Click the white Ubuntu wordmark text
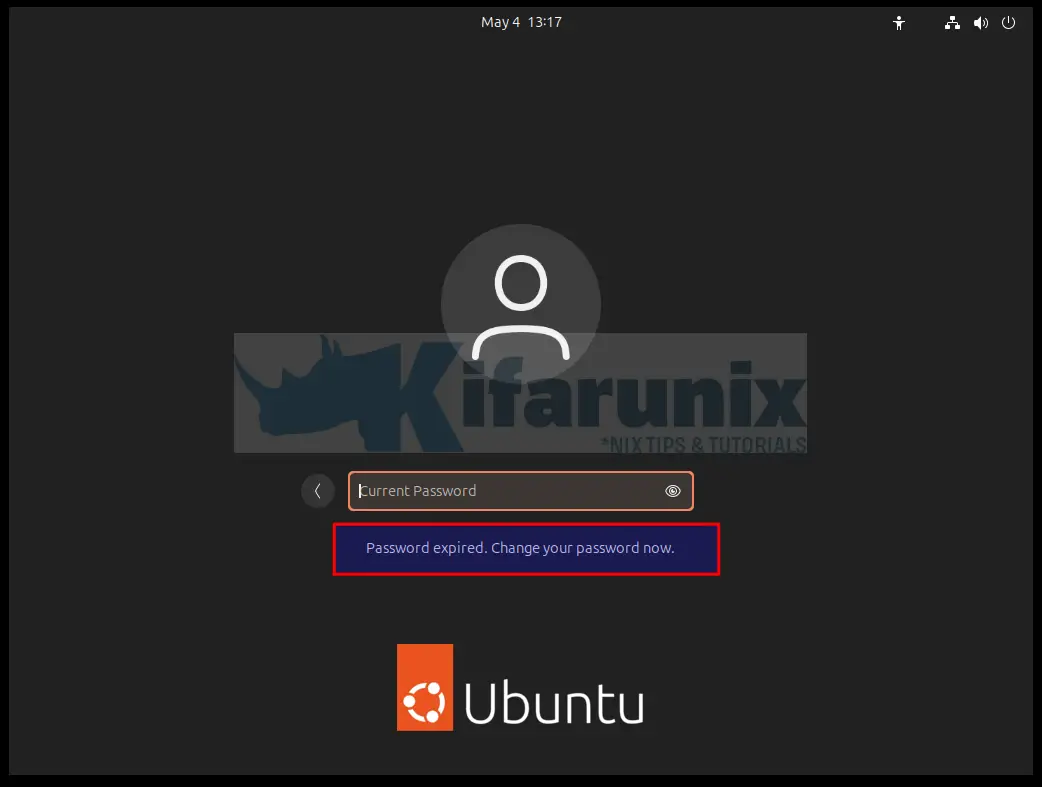The height and width of the screenshot is (787, 1042). tap(554, 705)
